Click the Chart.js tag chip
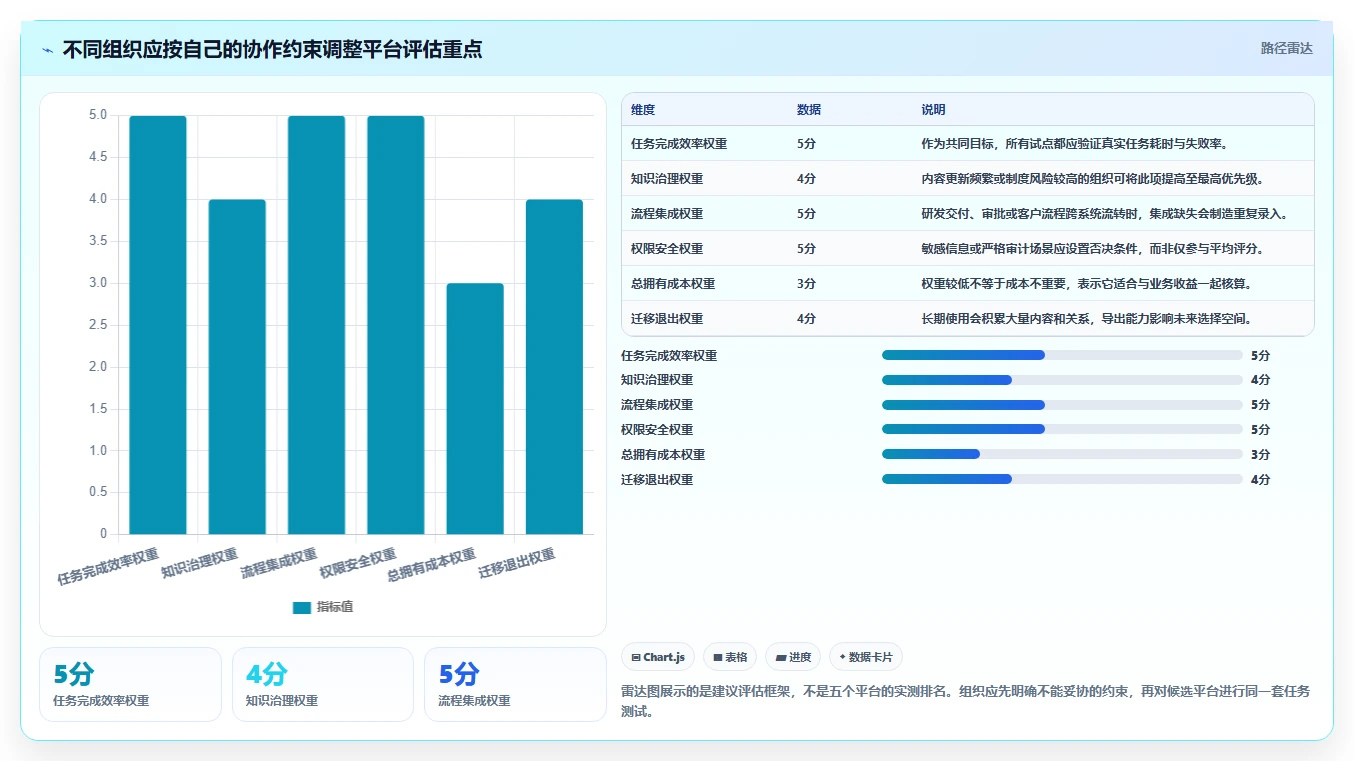Image resolution: width=1354 pixels, height=761 pixels. pos(658,657)
